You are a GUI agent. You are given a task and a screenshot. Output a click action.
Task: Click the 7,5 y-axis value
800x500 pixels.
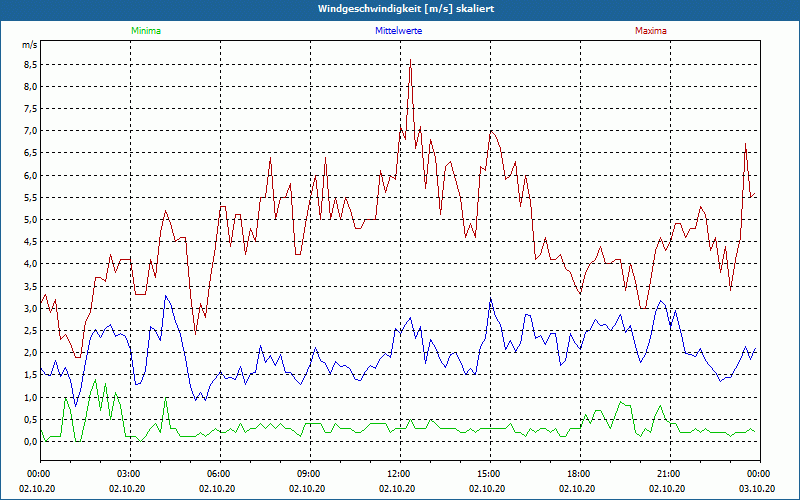(x=30, y=109)
